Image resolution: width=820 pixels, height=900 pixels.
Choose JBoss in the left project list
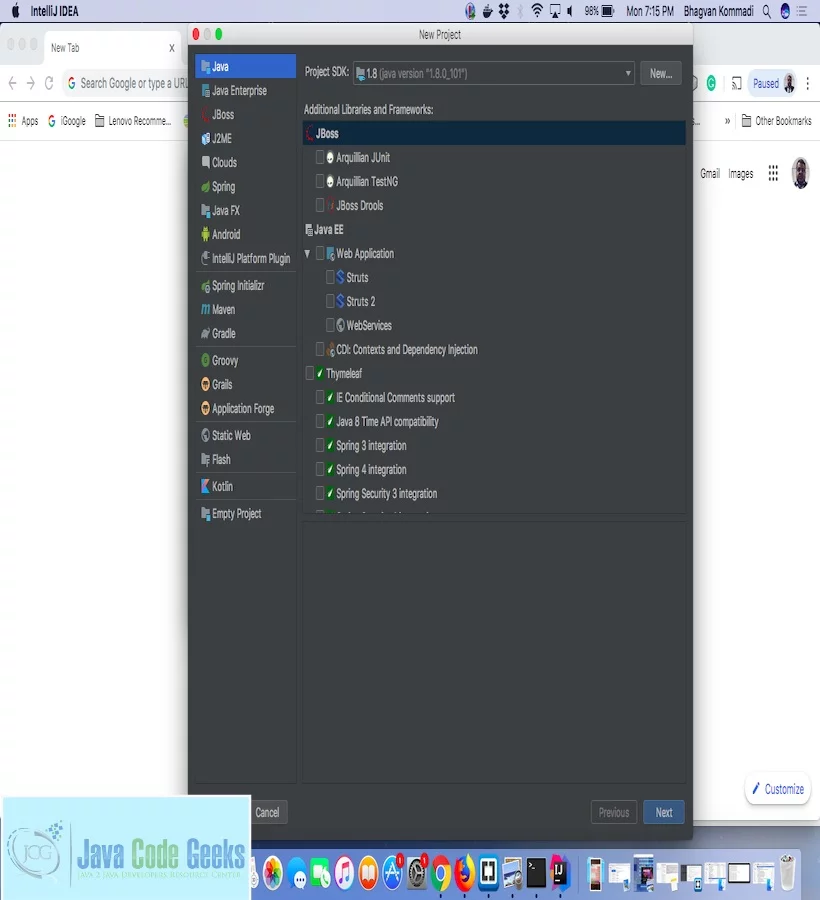pyautogui.click(x=245, y=115)
